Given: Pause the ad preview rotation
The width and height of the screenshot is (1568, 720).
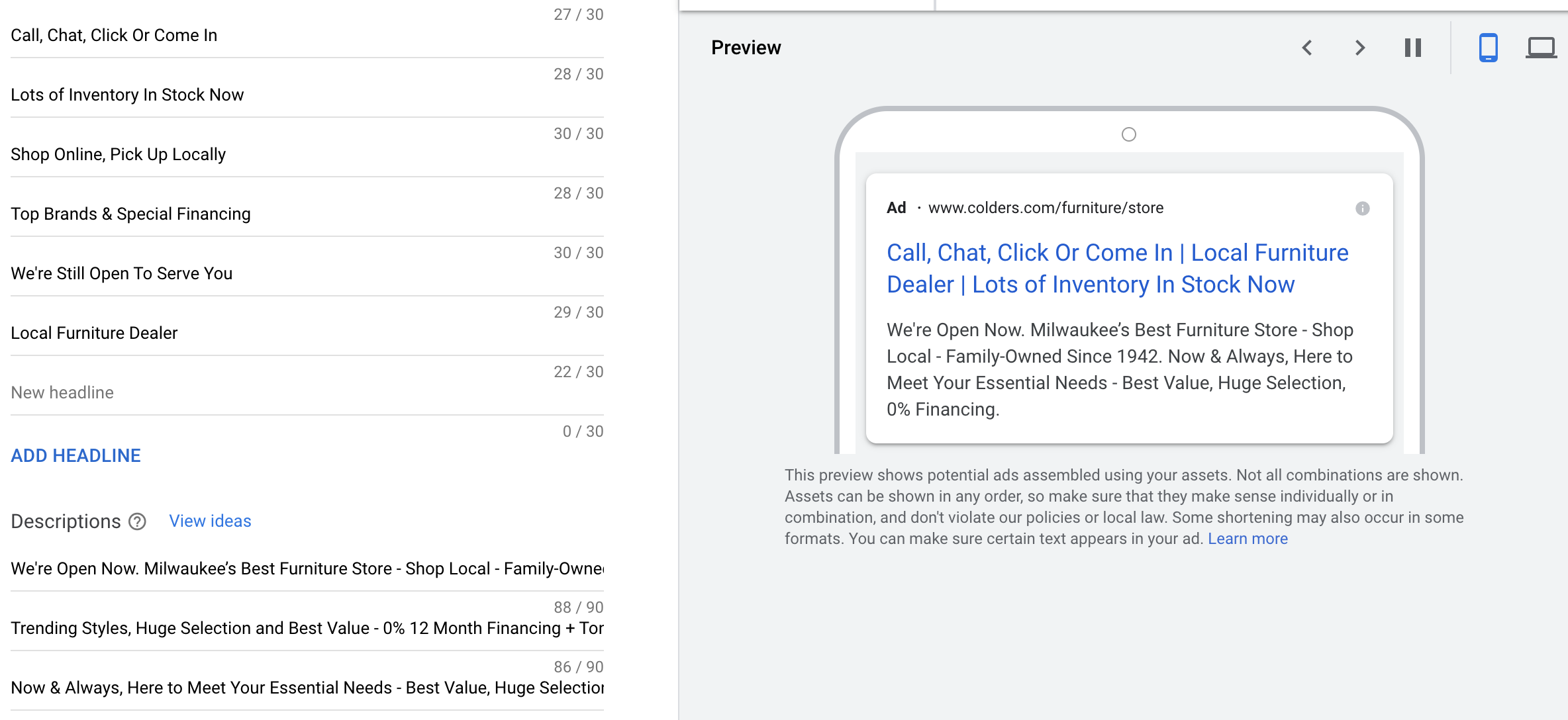Looking at the screenshot, I should [x=1412, y=48].
